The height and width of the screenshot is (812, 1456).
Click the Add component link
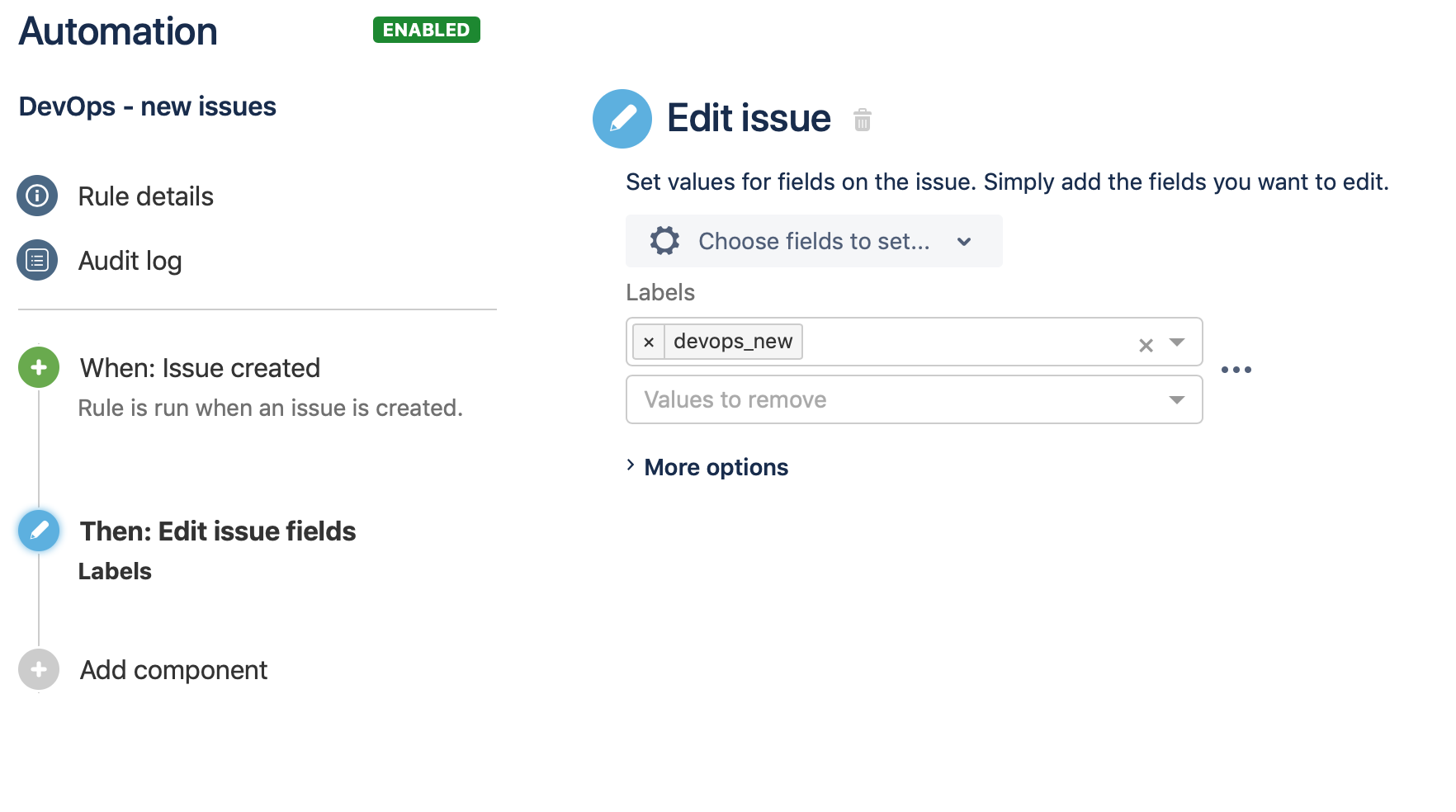[173, 670]
